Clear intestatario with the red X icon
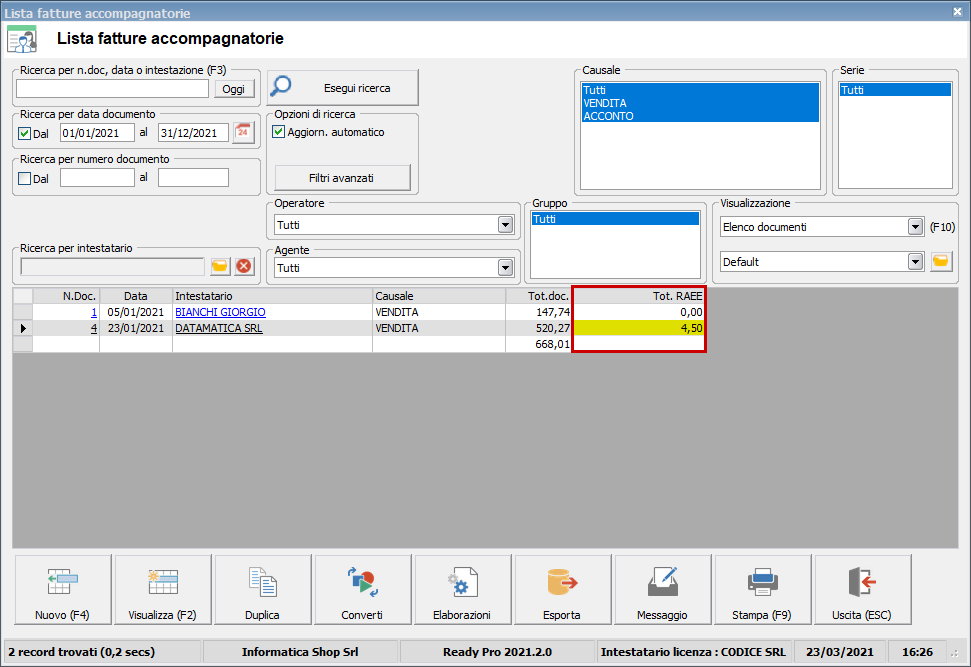 click(x=245, y=266)
